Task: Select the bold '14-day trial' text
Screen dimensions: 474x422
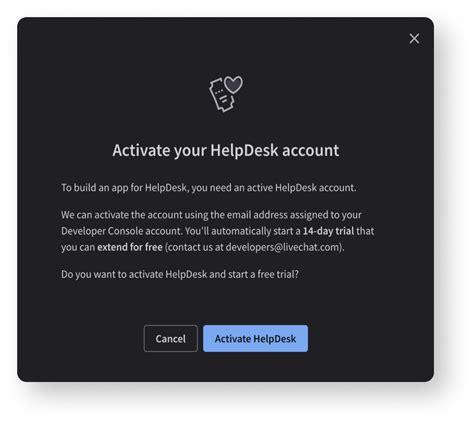Action: point(328,231)
